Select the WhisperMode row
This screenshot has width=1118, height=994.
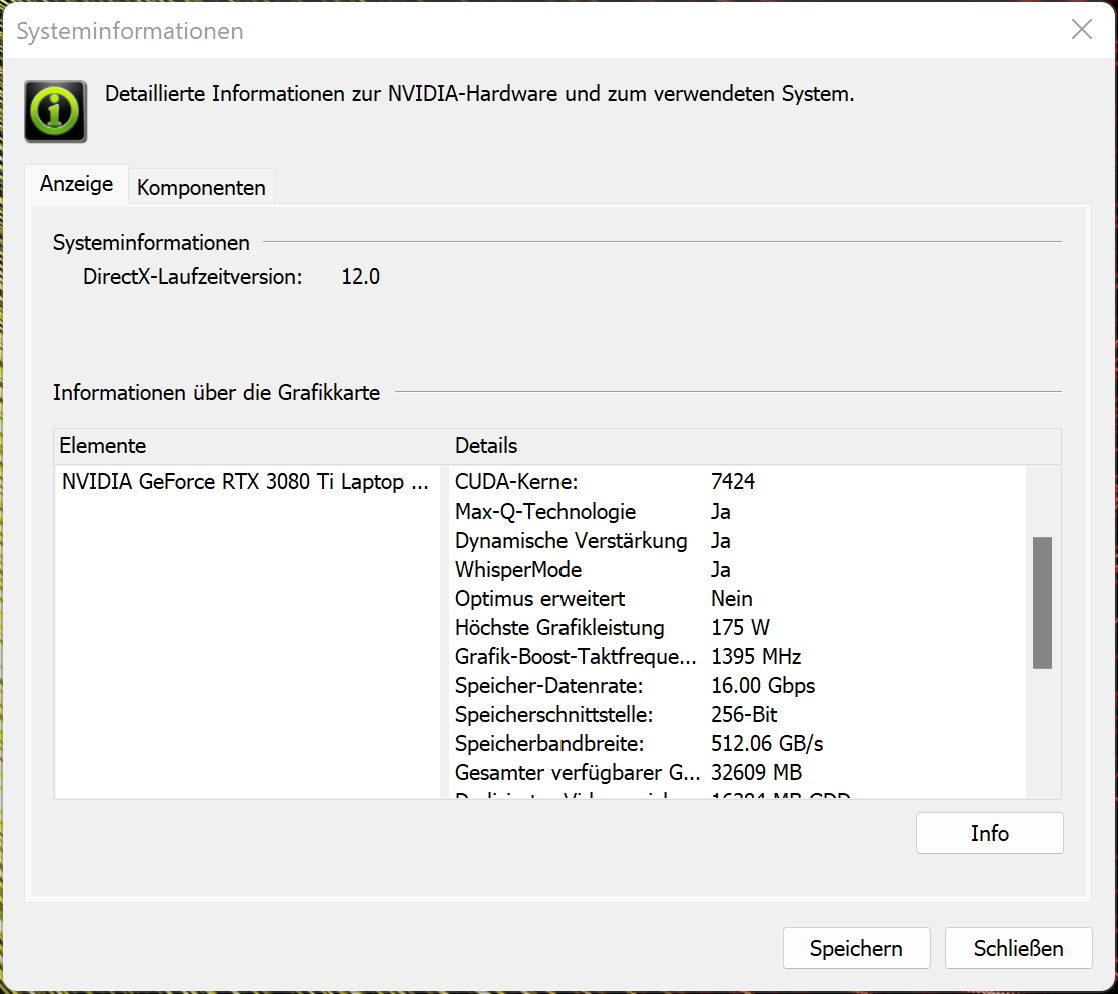738,570
